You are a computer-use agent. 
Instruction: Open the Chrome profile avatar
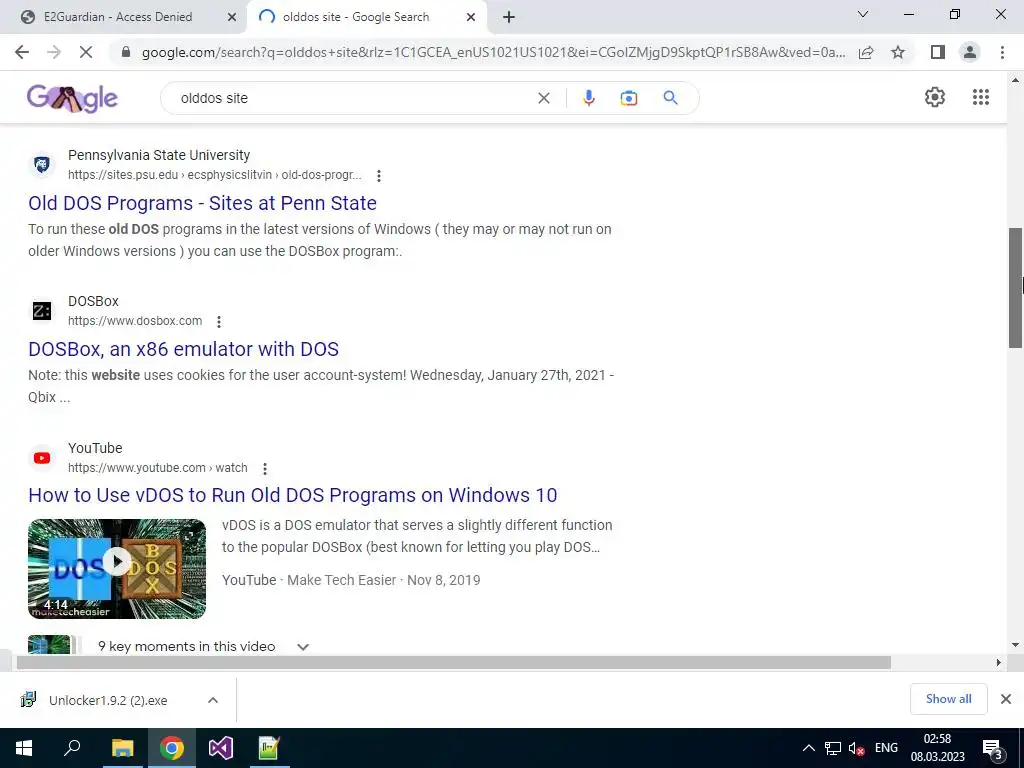[970, 52]
